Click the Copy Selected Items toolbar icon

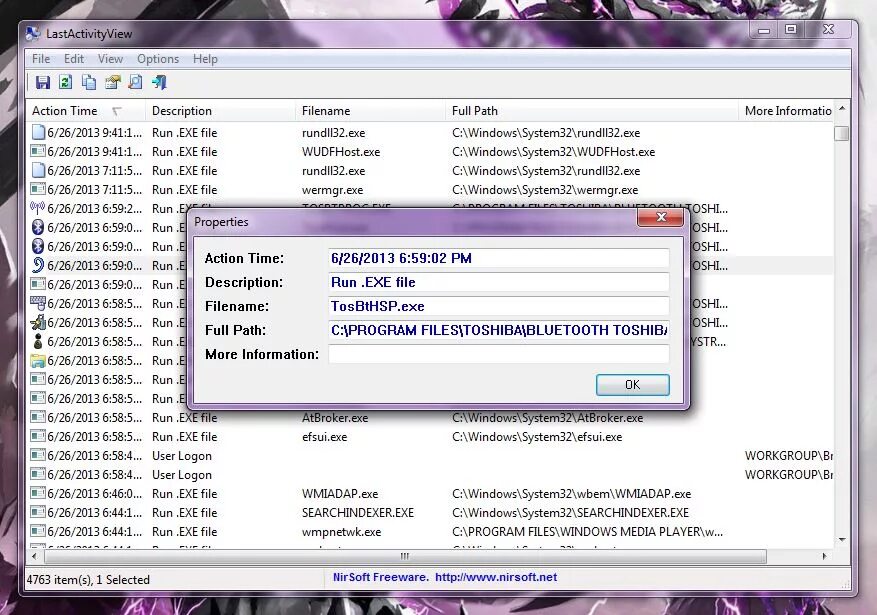88,83
